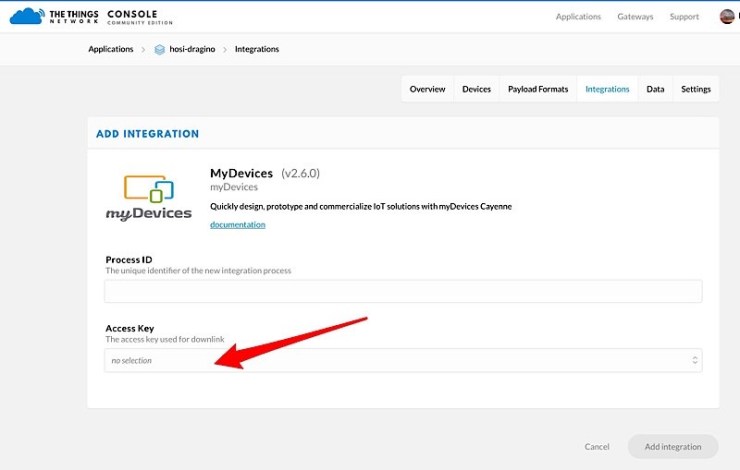This screenshot has height=470, width=740.
Task: Open Support in the top navigation
Action: pyautogui.click(x=684, y=17)
